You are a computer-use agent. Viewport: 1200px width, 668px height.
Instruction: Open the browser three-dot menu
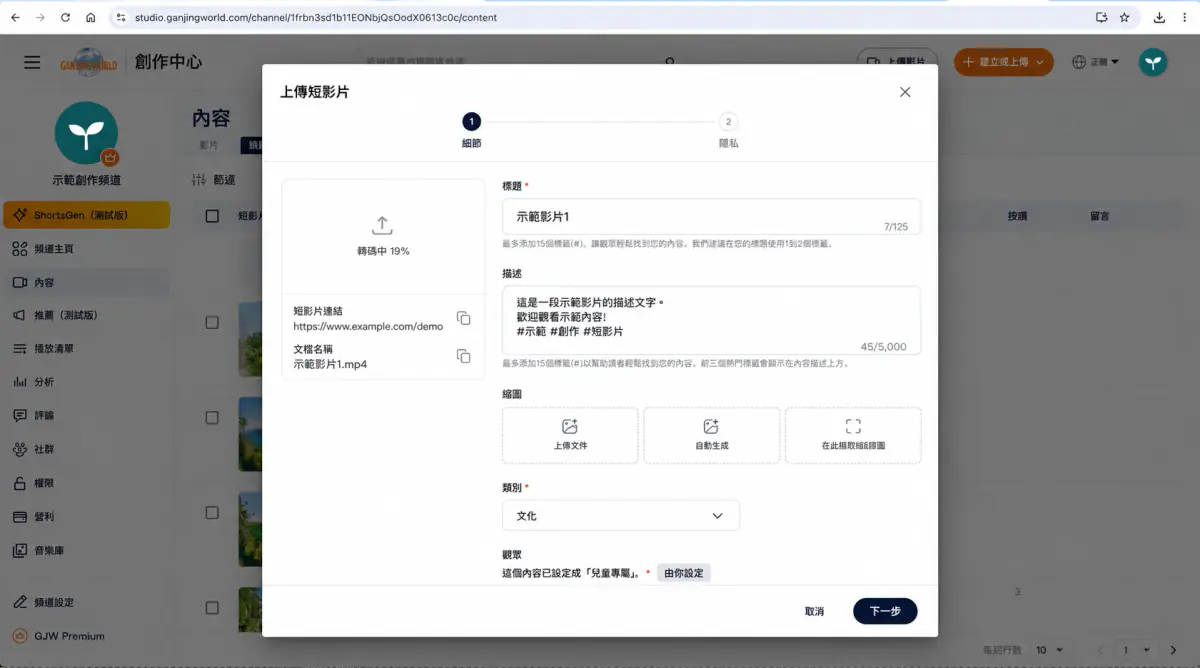tap(1185, 17)
